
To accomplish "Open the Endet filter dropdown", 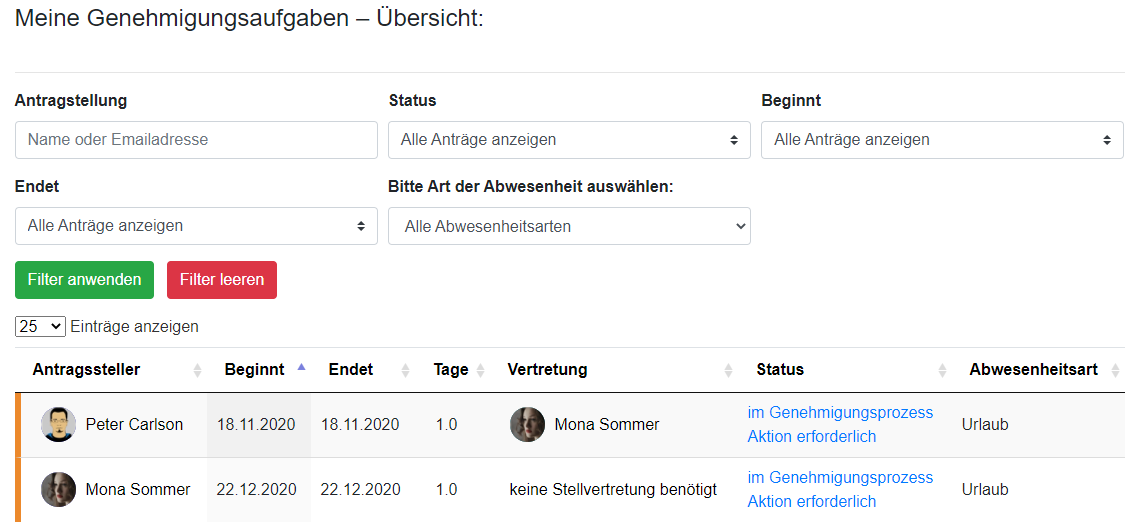I will click(196, 226).
